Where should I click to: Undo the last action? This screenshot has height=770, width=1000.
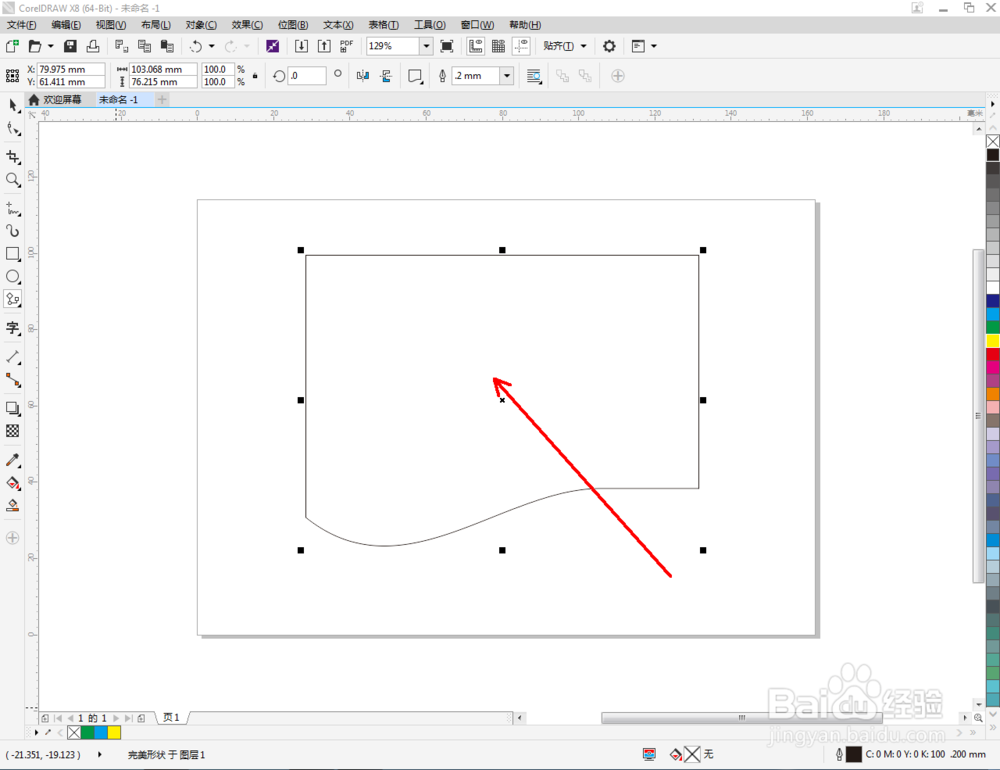(196, 46)
